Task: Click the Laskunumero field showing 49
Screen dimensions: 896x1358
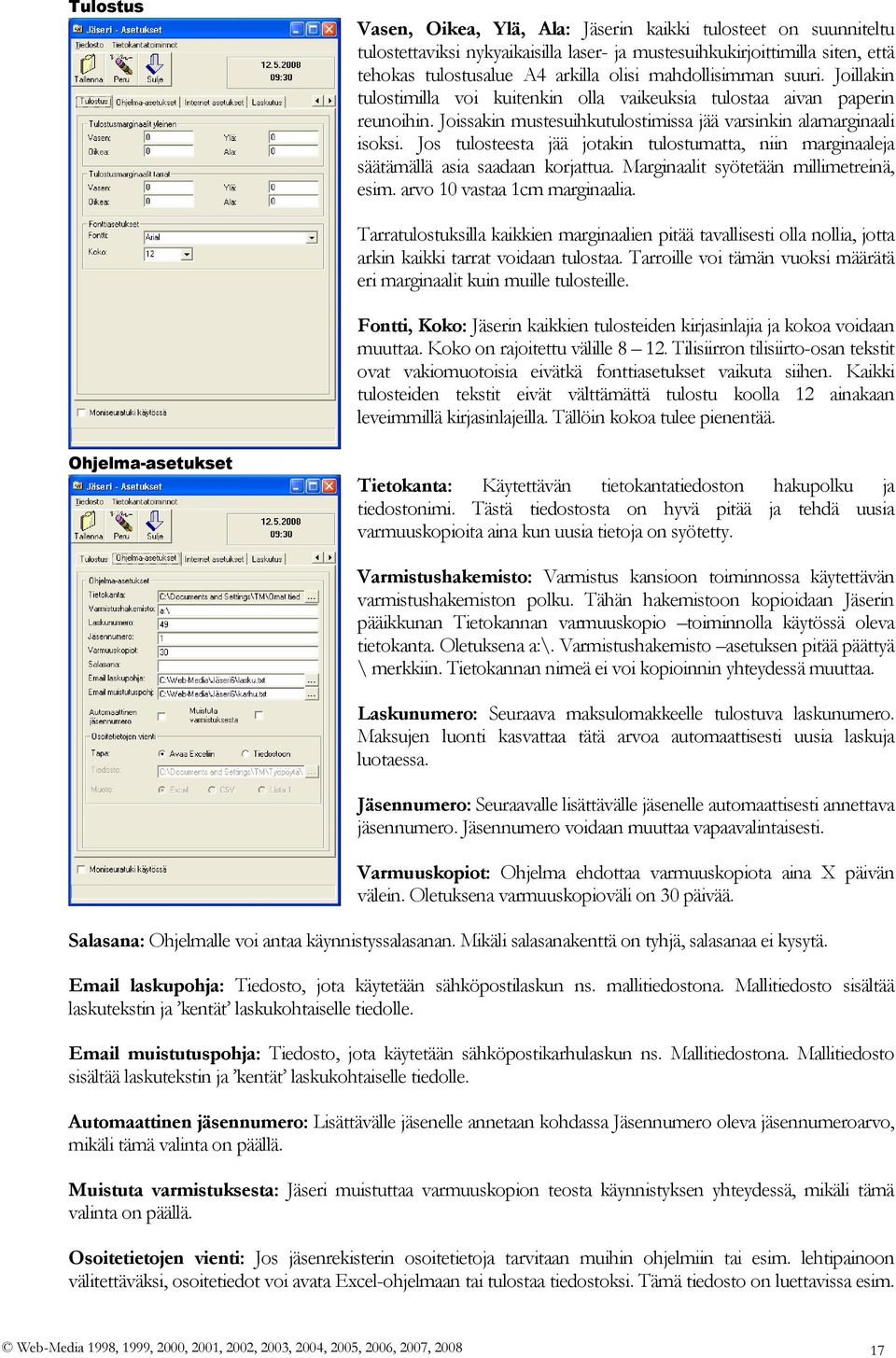Action: (x=238, y=624)
